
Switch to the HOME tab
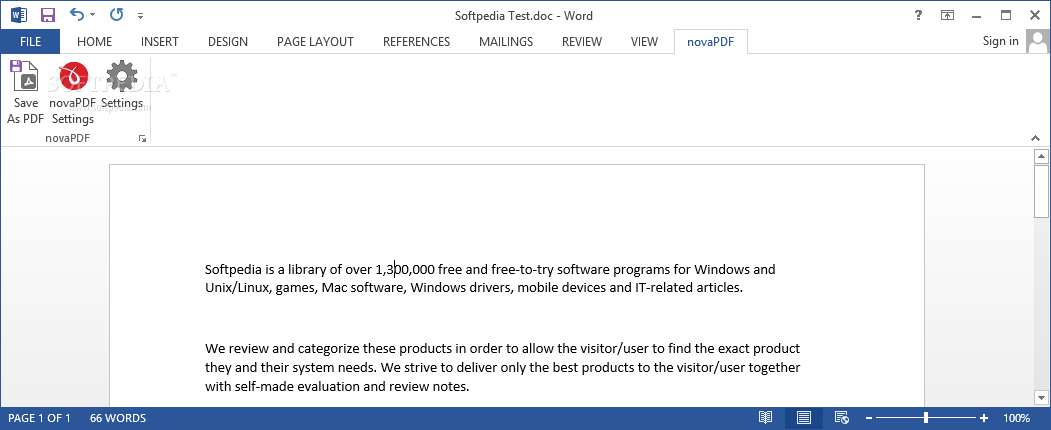click(95, 42)
